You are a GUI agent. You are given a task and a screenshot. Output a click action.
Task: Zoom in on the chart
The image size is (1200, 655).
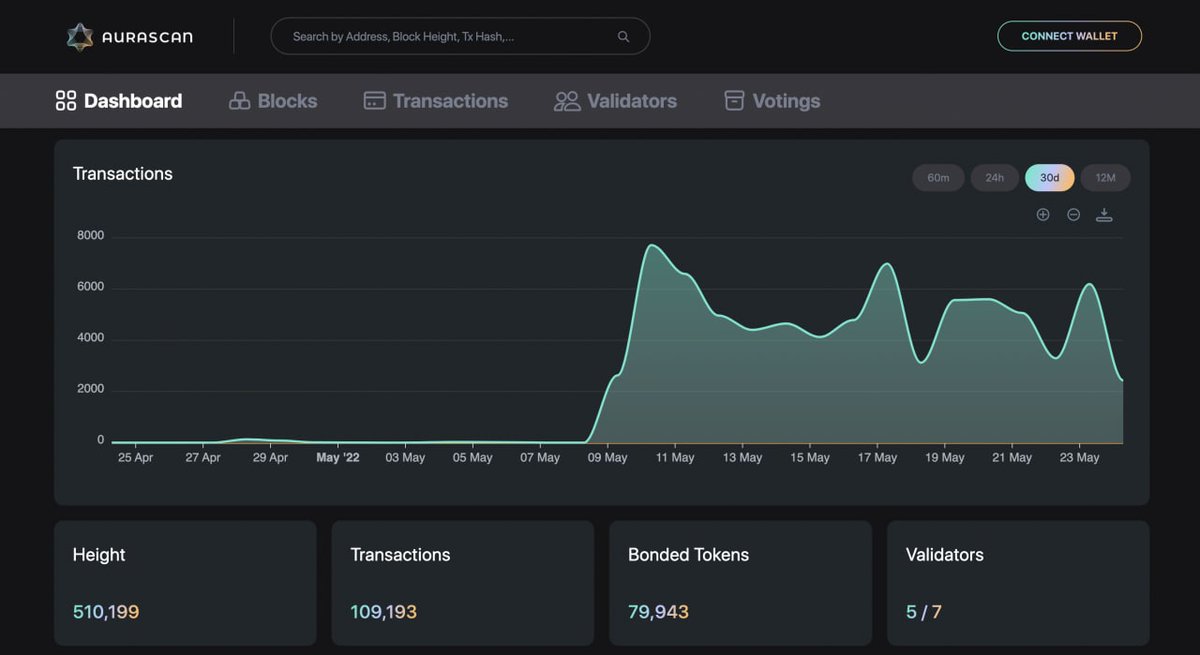tap(1043, 215)
